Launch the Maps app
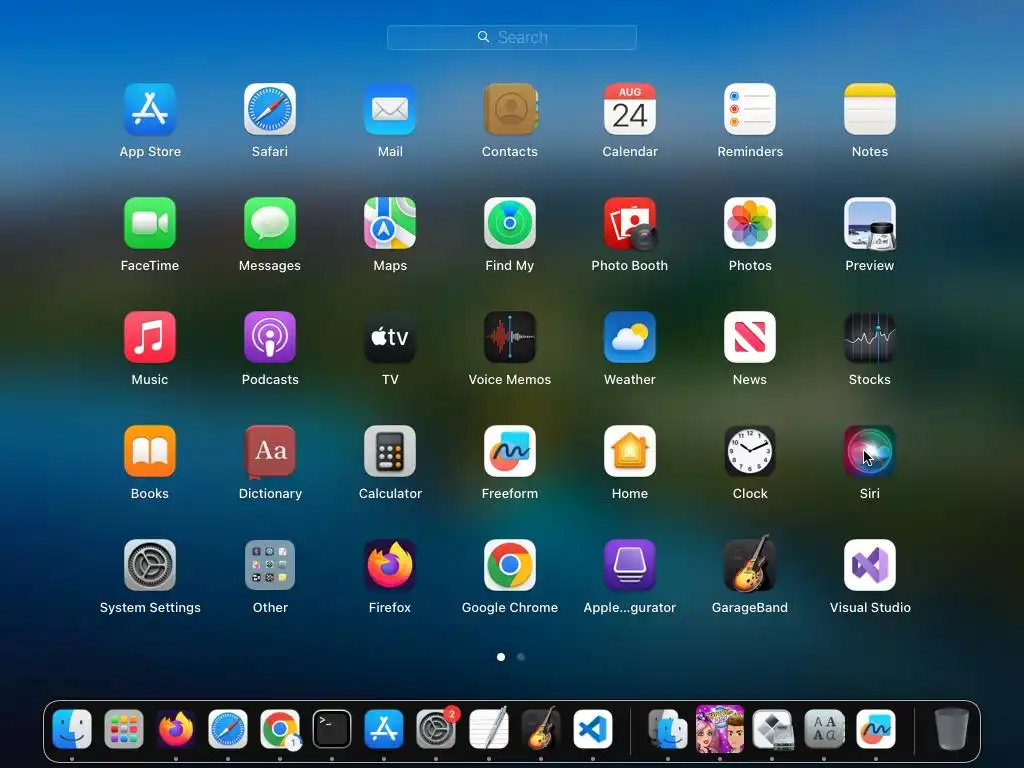The height and width of the screenshot is (768, 1024). coord(390,223)
